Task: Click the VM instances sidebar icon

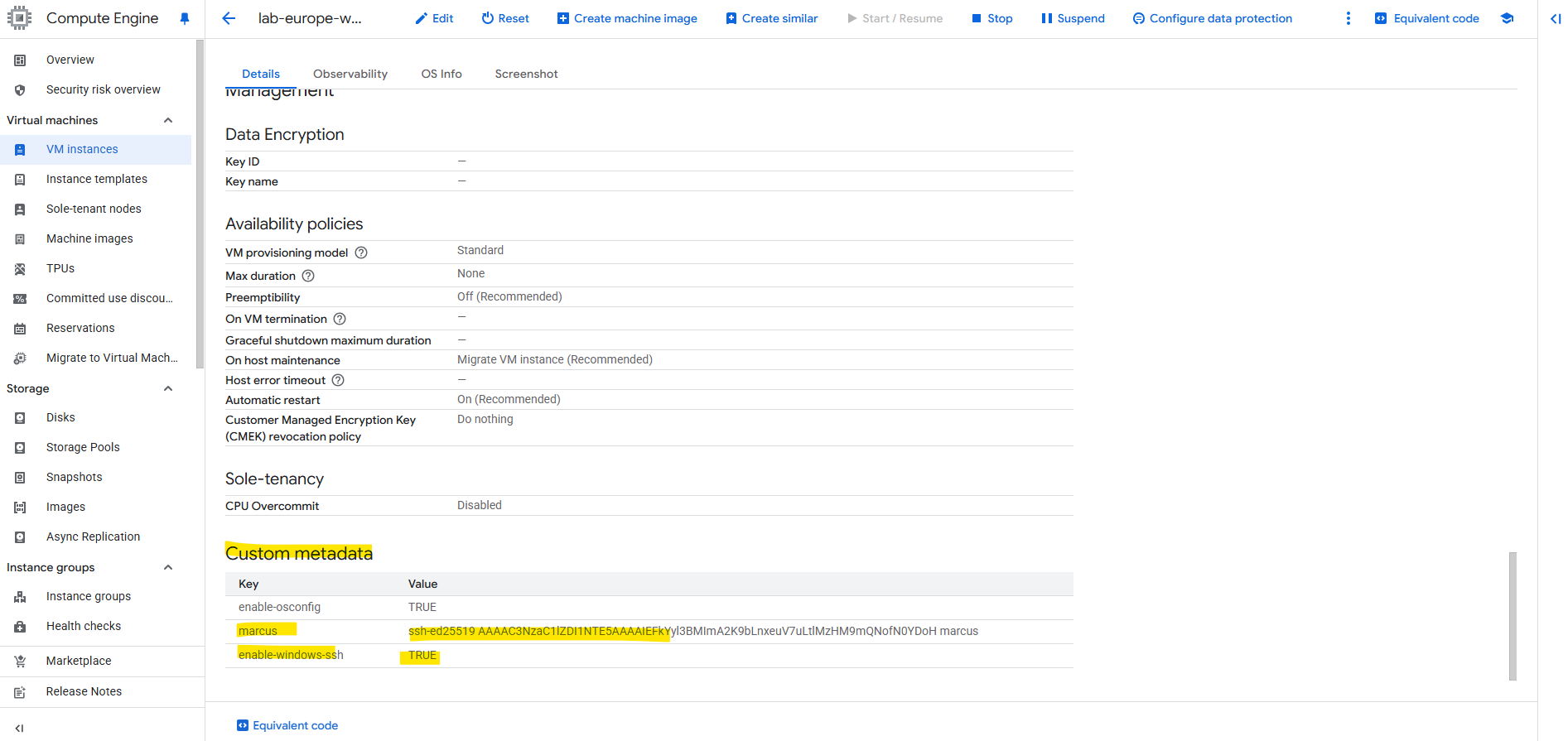Action: (20, 150)
